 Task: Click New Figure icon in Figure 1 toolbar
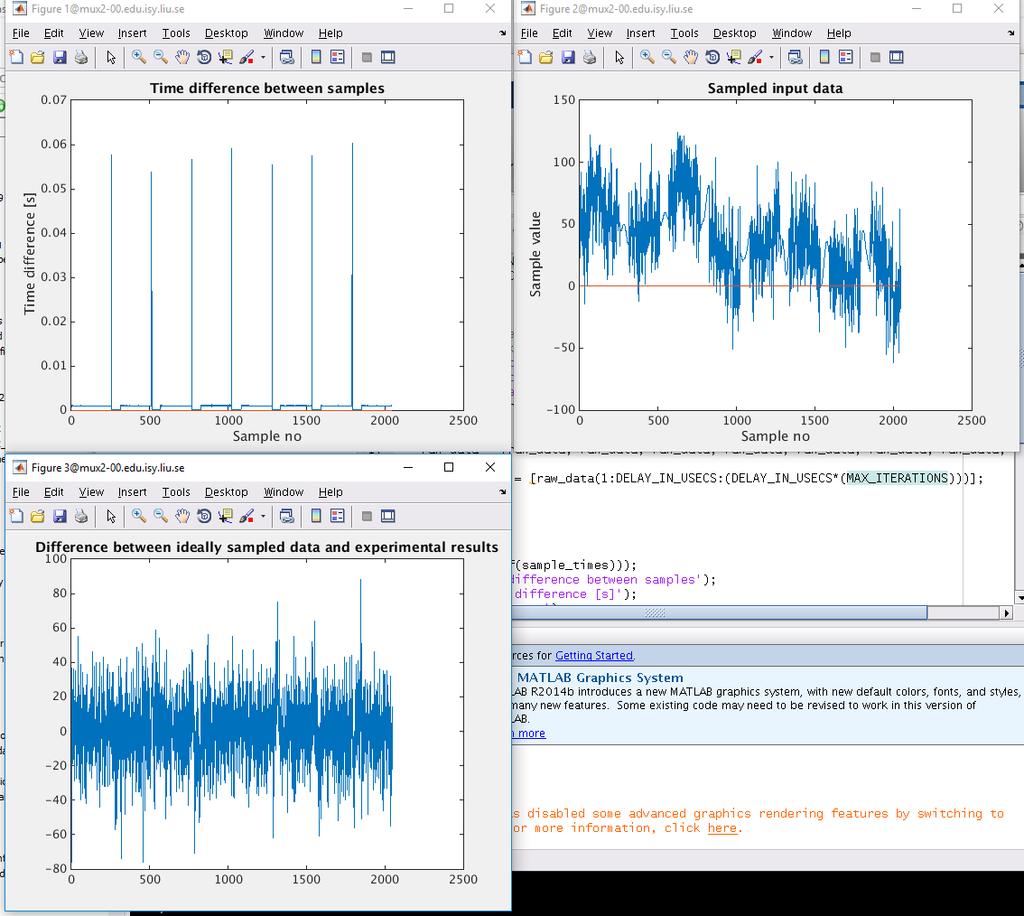tap(17, 57)
